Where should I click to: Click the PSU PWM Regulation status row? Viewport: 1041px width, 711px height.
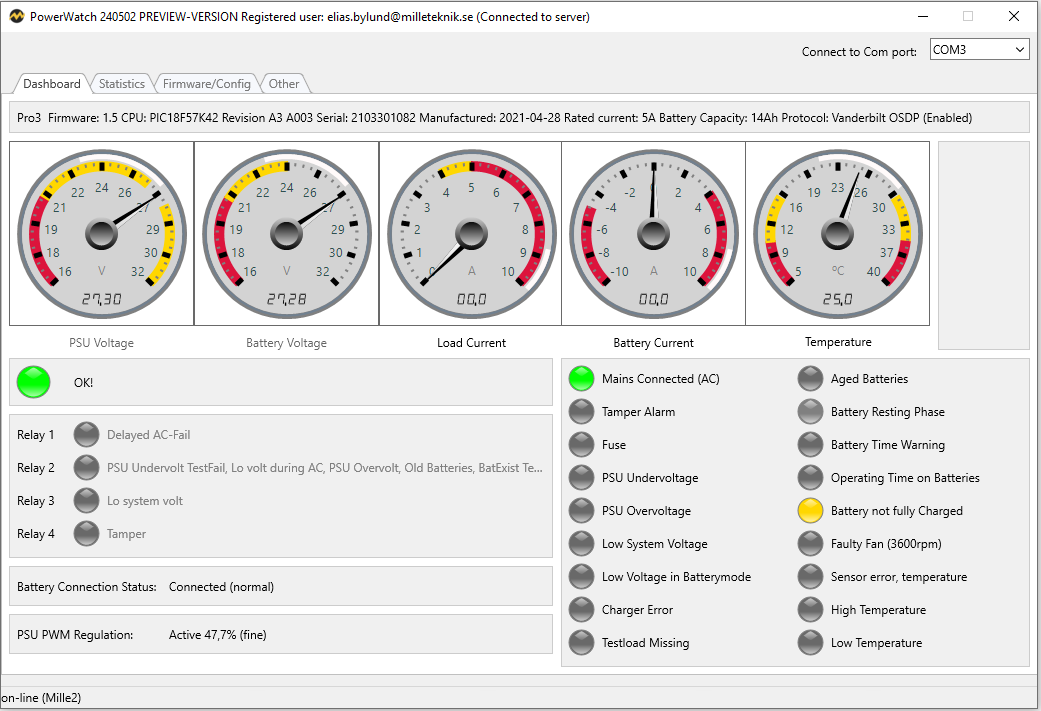pyautogui.click(x=280, y=635)
